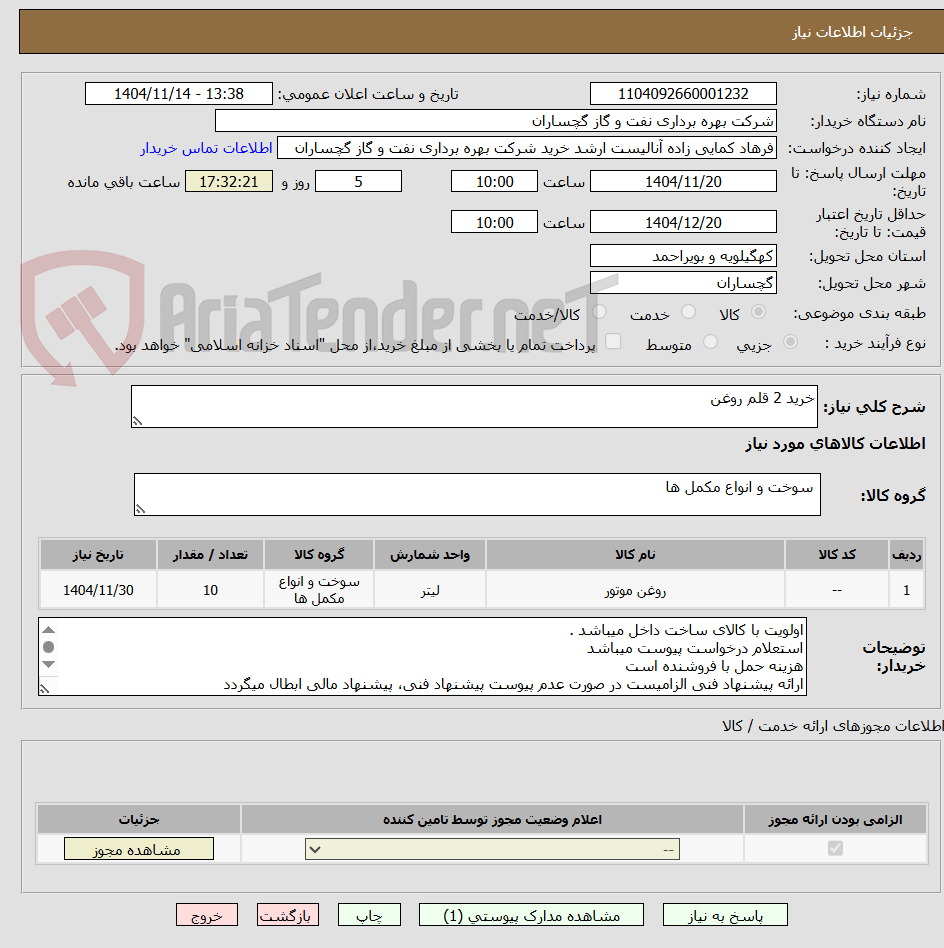Click the چاپ print button
Image resolution: width=944 pixels, height=948 pixels.
point(369,915)
